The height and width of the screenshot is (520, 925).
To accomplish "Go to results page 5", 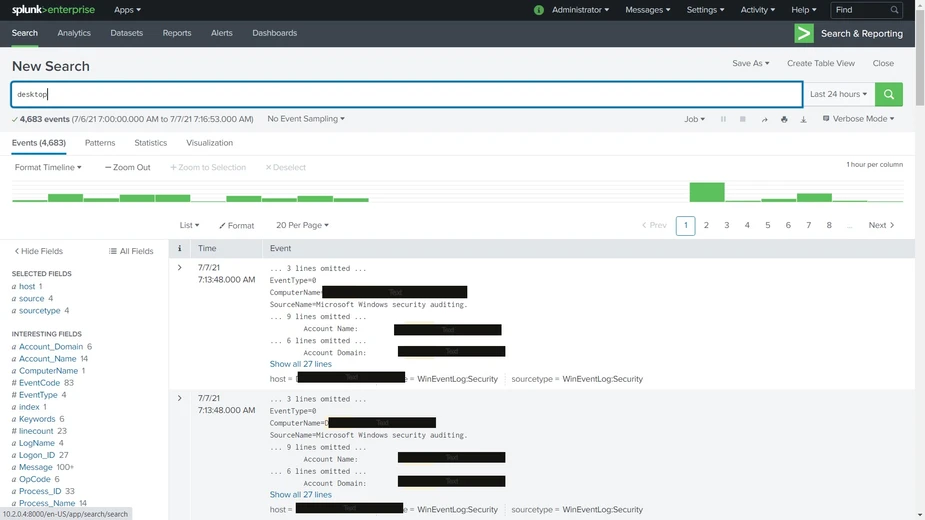I will [767, 225].
